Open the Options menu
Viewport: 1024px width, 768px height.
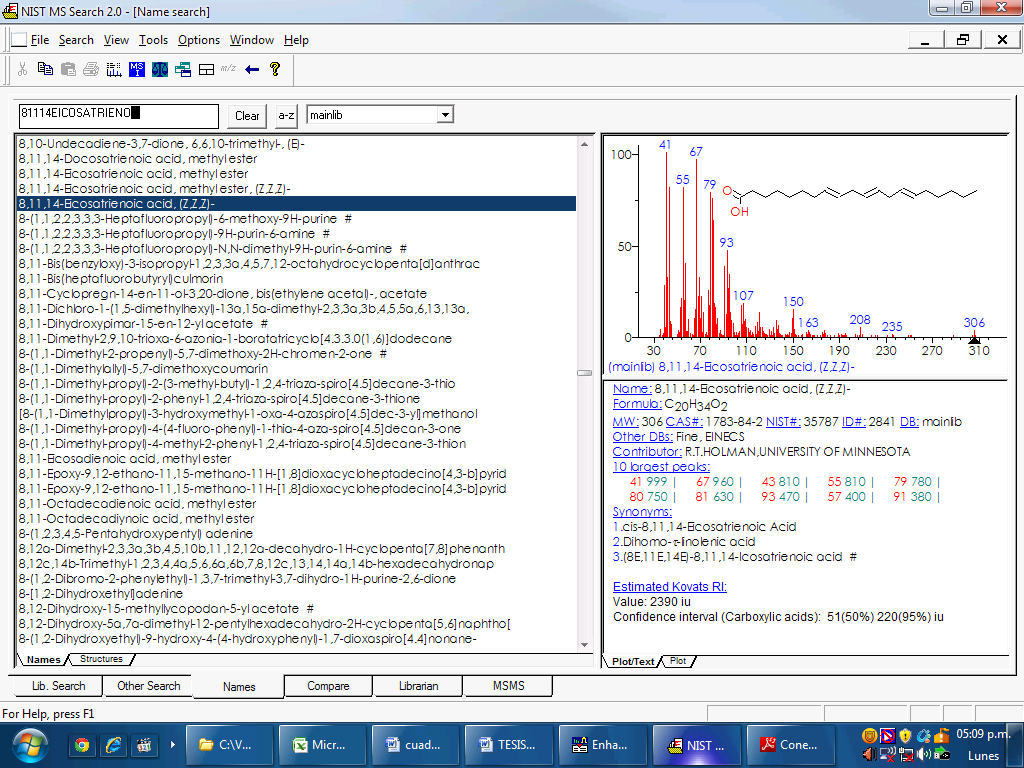tap(199, 40)
